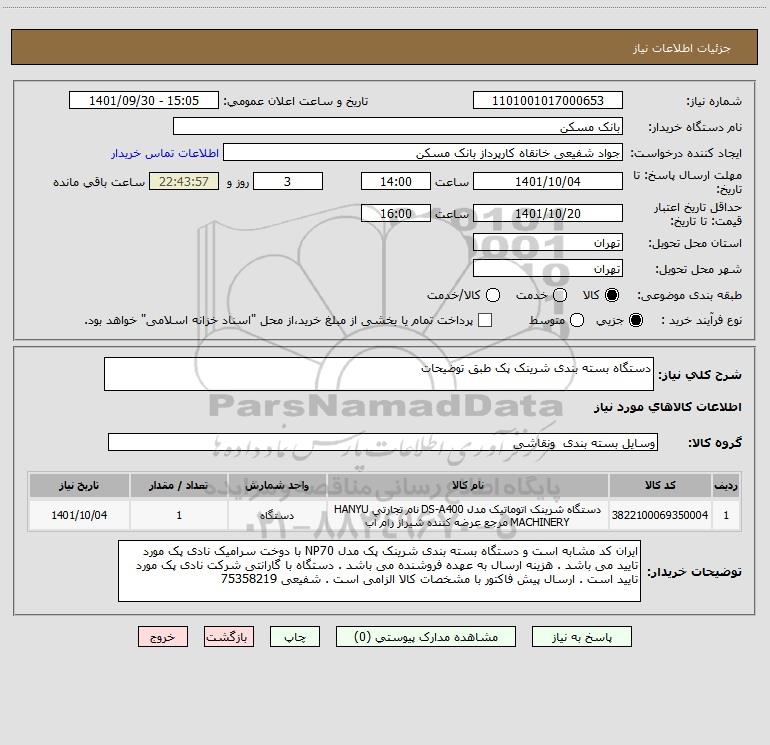Click column header کد کالا
Image resolution: width=770 pixels, height=745 pixels.
660,485
